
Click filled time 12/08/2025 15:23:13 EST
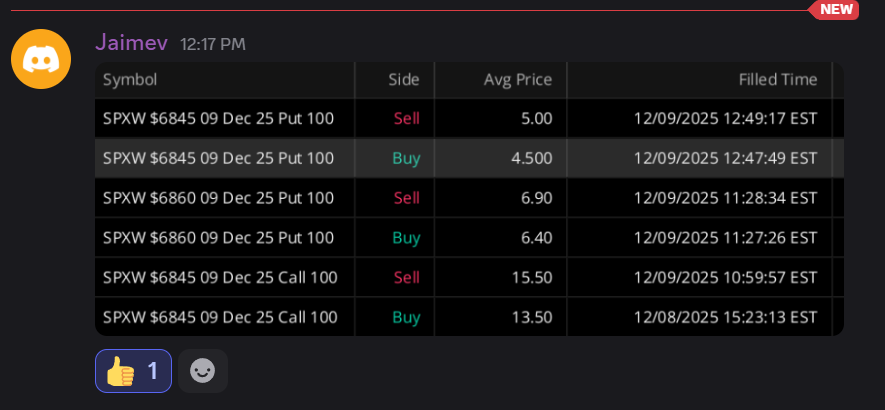[725, 317]
